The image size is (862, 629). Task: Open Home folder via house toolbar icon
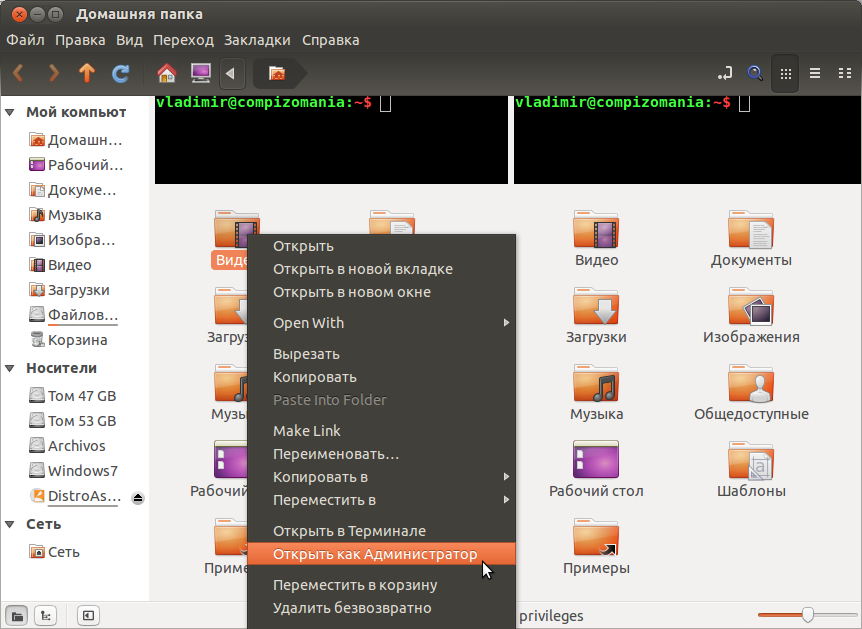tap(167, 73)
